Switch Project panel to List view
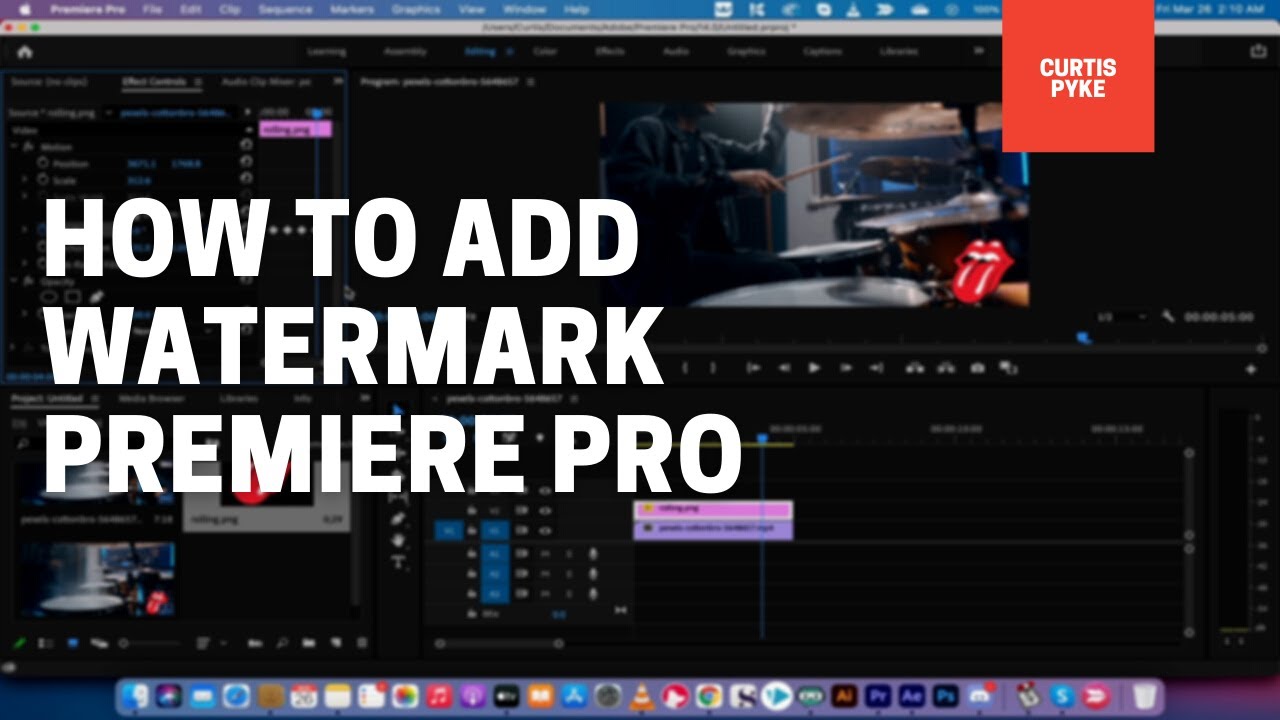Viewport: 1280px width, 720px height. (x=45, y=643)
